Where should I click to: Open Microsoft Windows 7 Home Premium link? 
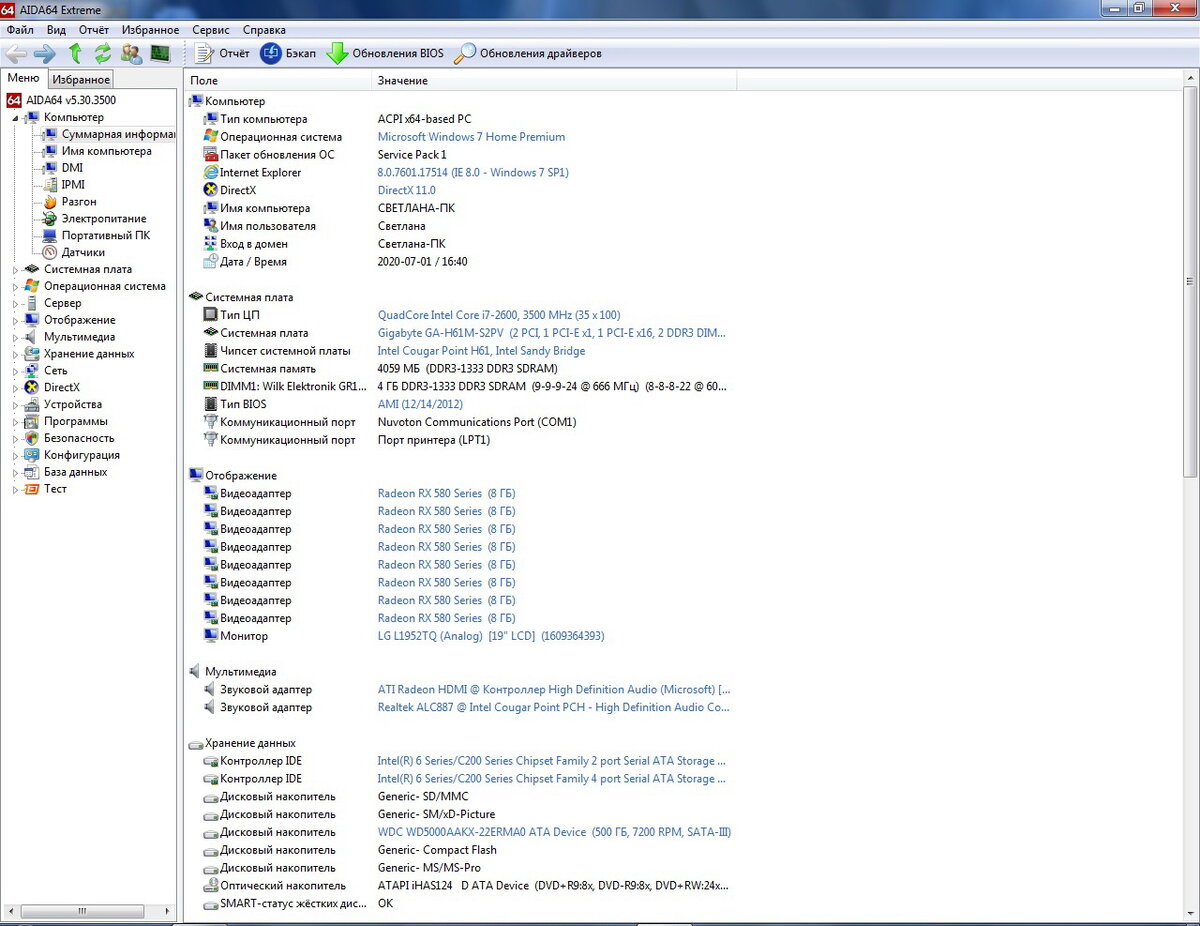[x=471, y=137]
